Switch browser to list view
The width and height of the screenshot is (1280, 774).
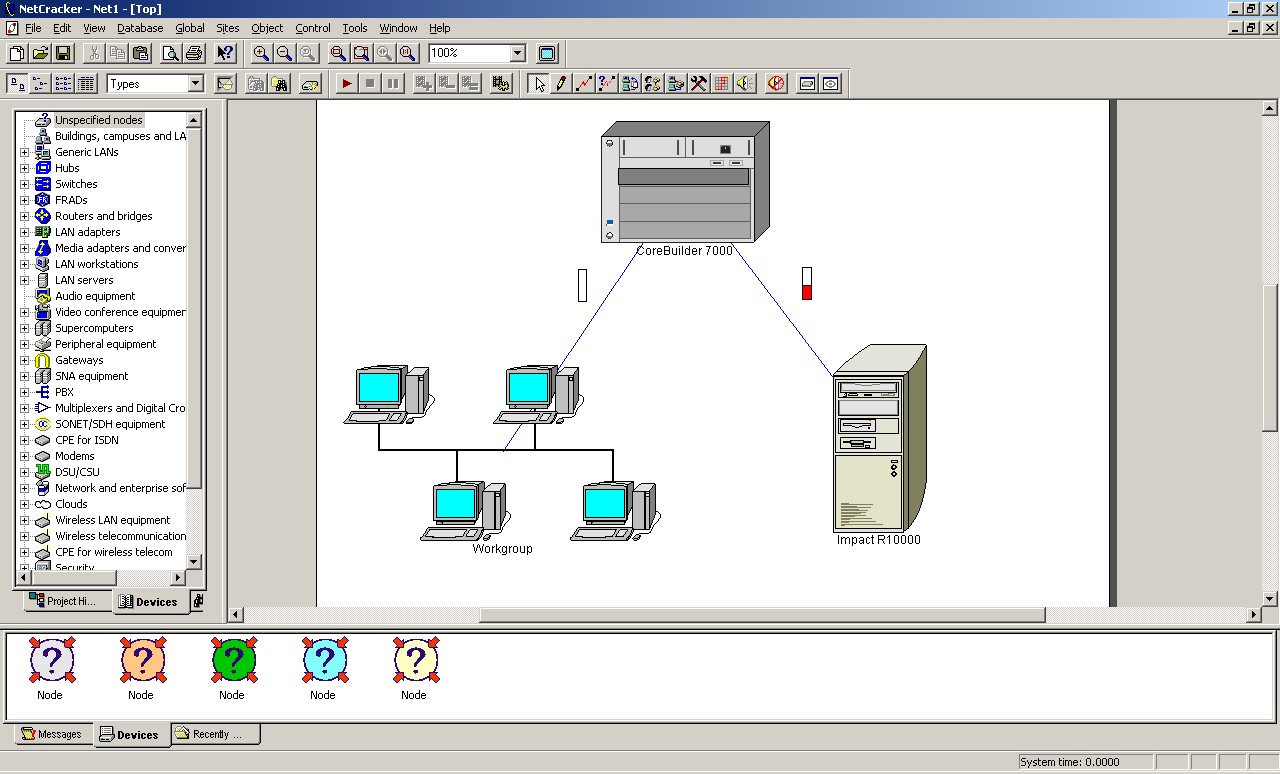click(x=63, y=84)
